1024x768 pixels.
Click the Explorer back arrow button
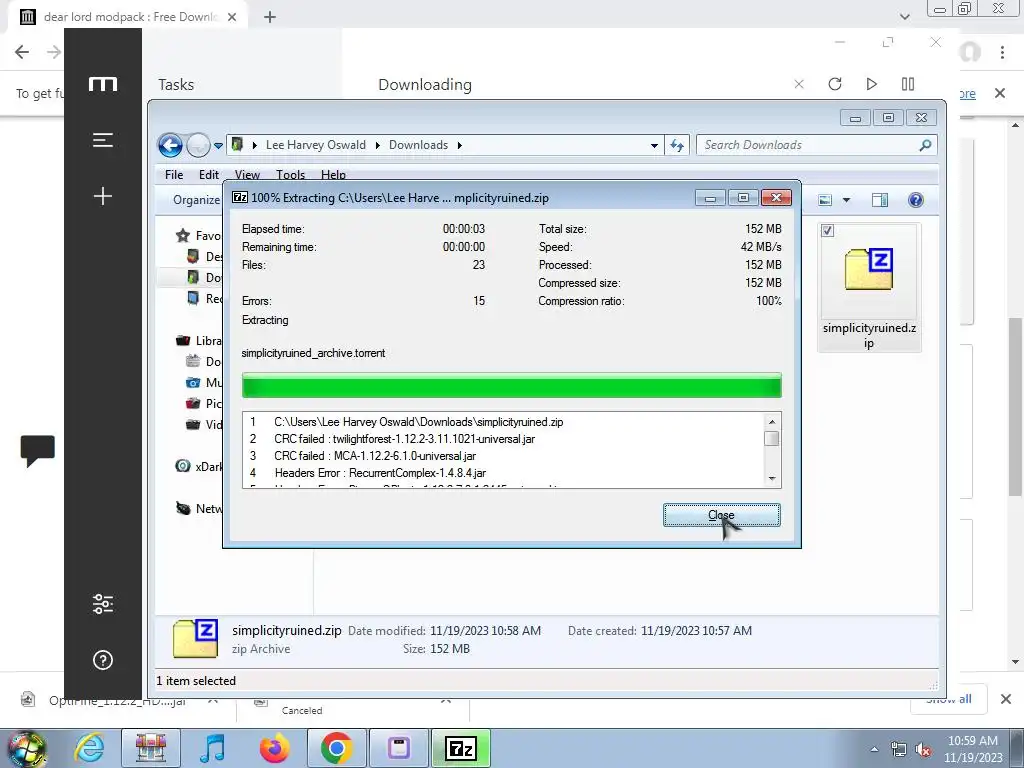click(x=170, y=145)
